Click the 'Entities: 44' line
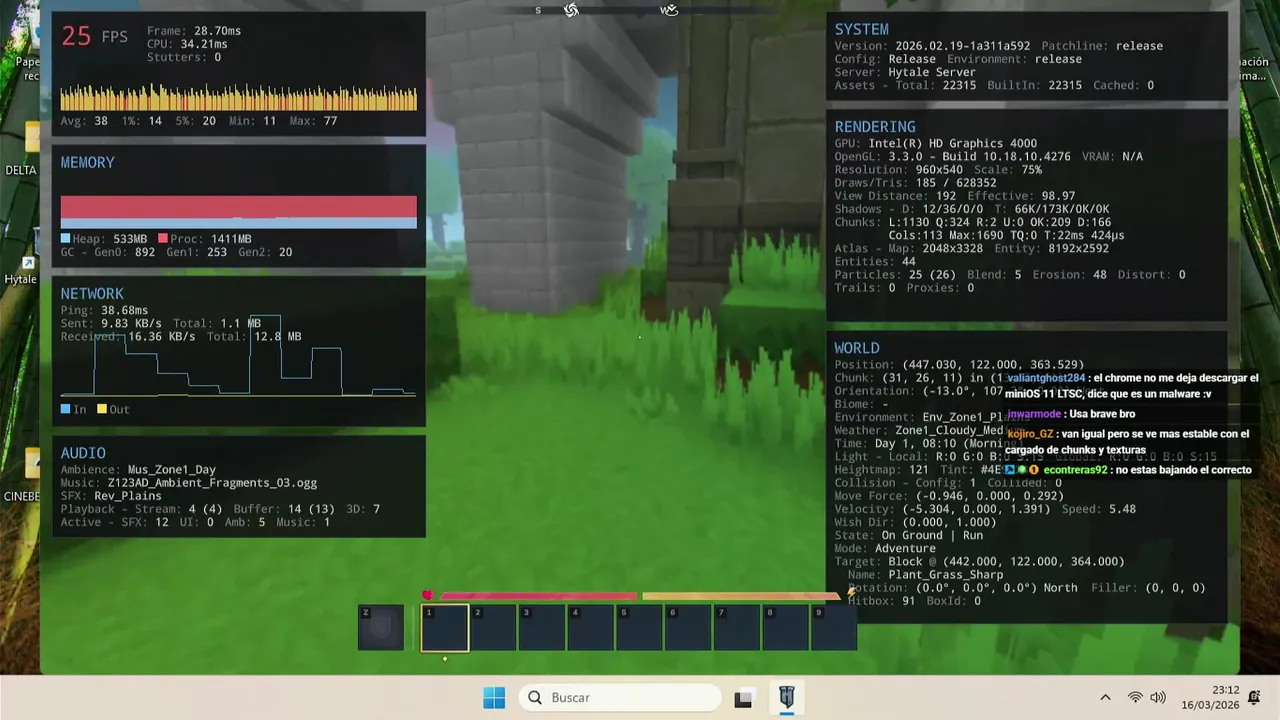Viewport: 1280px width, 720px height. coord(875,262)
